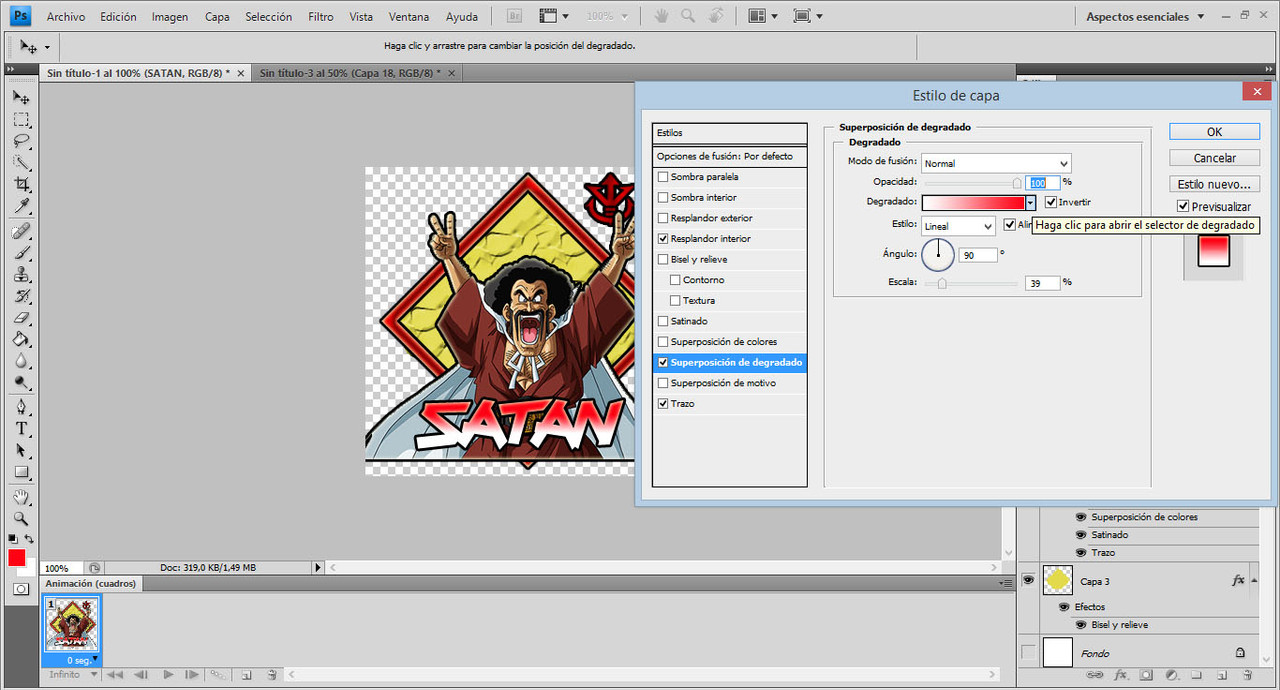Image resolution: width=1280 pixels, height=690 pixels.
Task: Select the Lasso tool
Action: pos(21,141)
